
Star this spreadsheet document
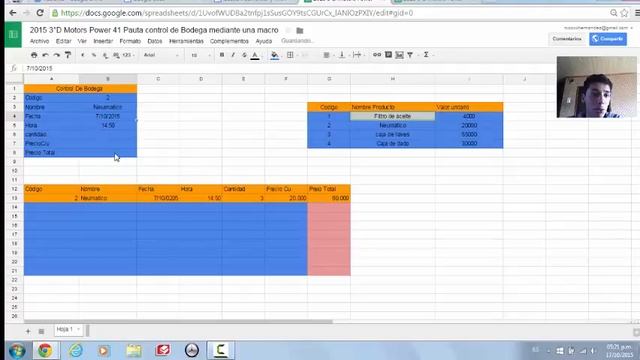pos(288,31)
